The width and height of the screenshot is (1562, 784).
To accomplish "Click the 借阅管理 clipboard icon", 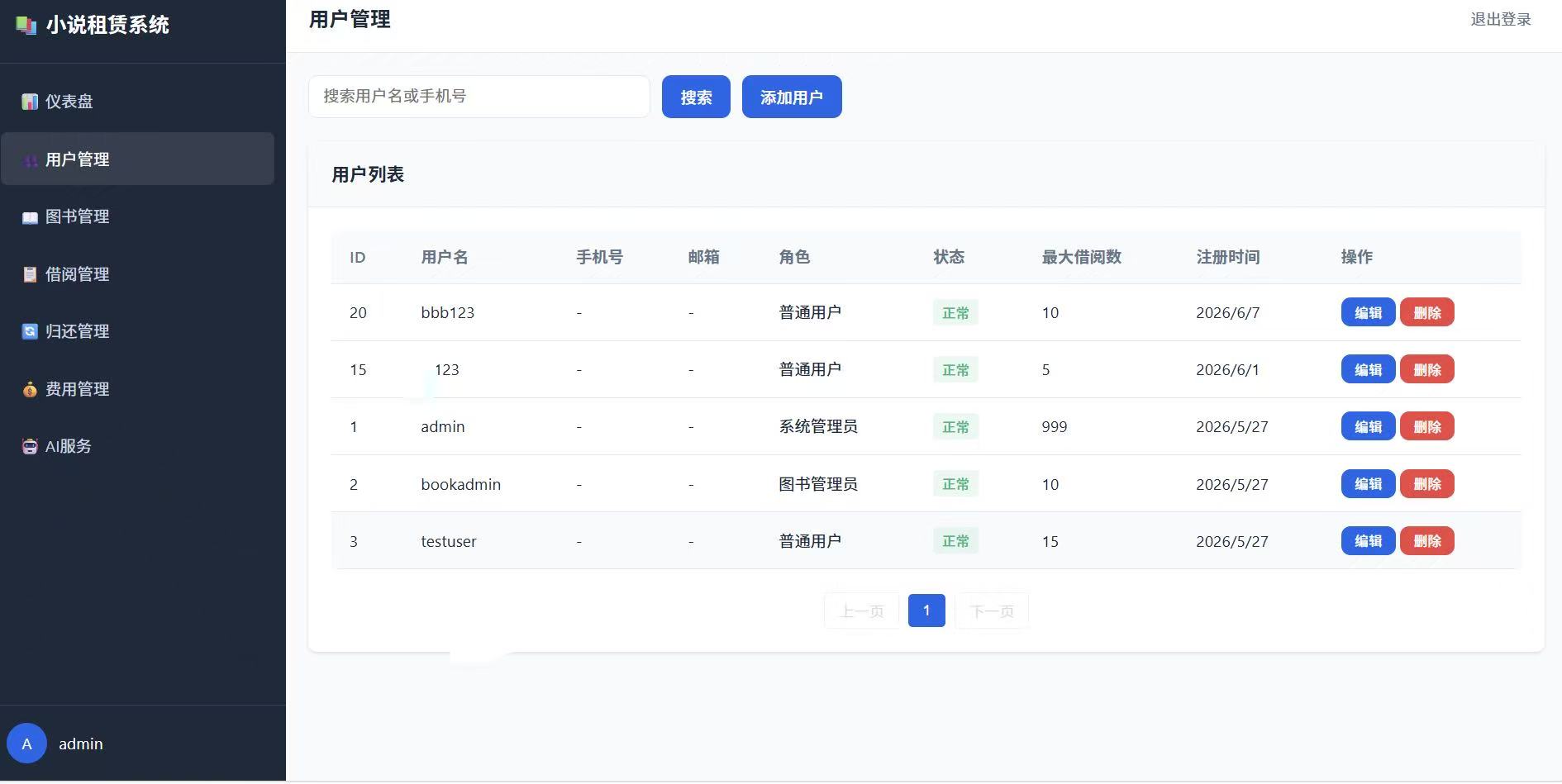I will point(30,274).
